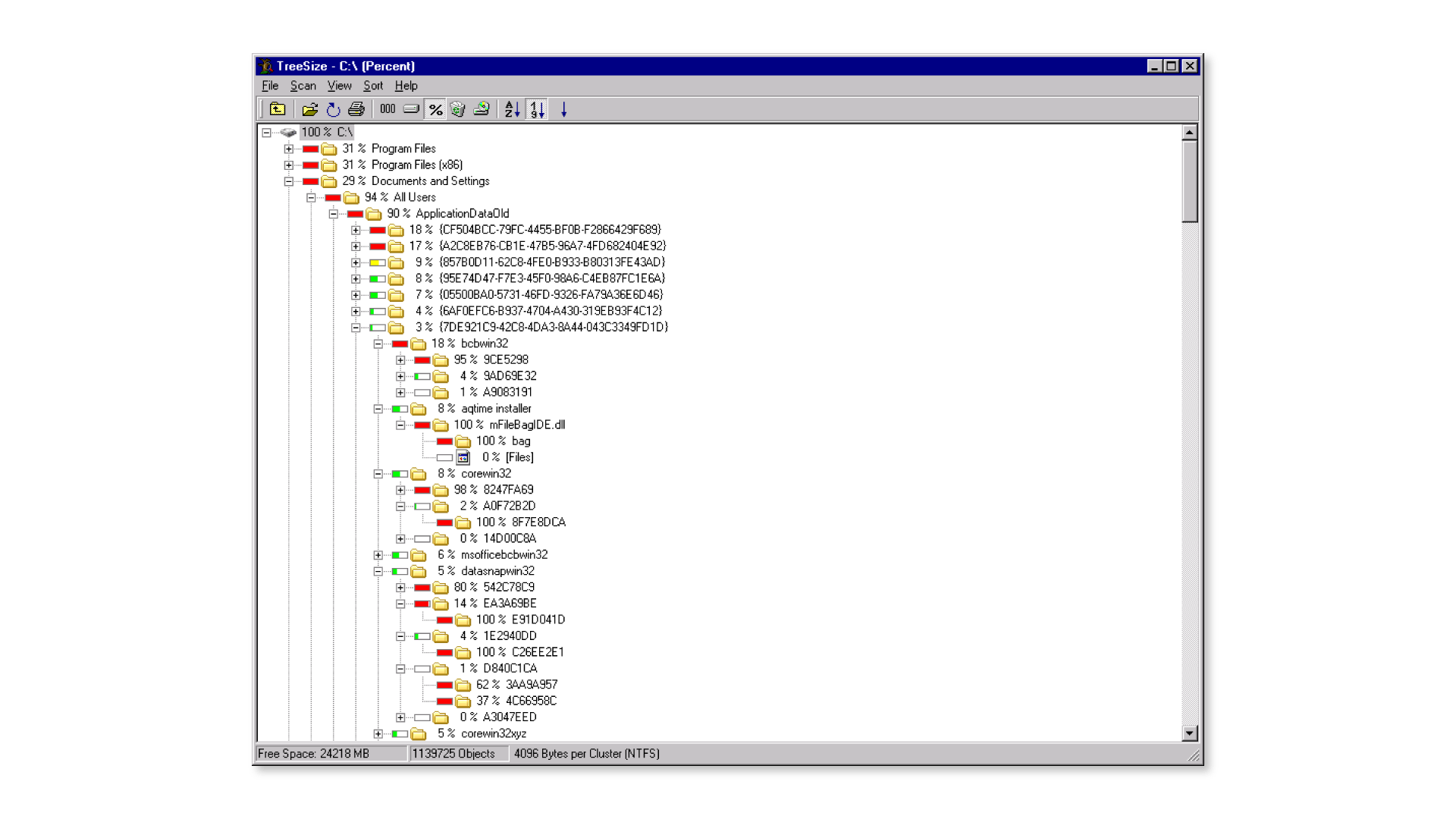Click the drive-shaped toolbar icon
The width and height of the screenshot is (1456, 819).
coord(411,109)
